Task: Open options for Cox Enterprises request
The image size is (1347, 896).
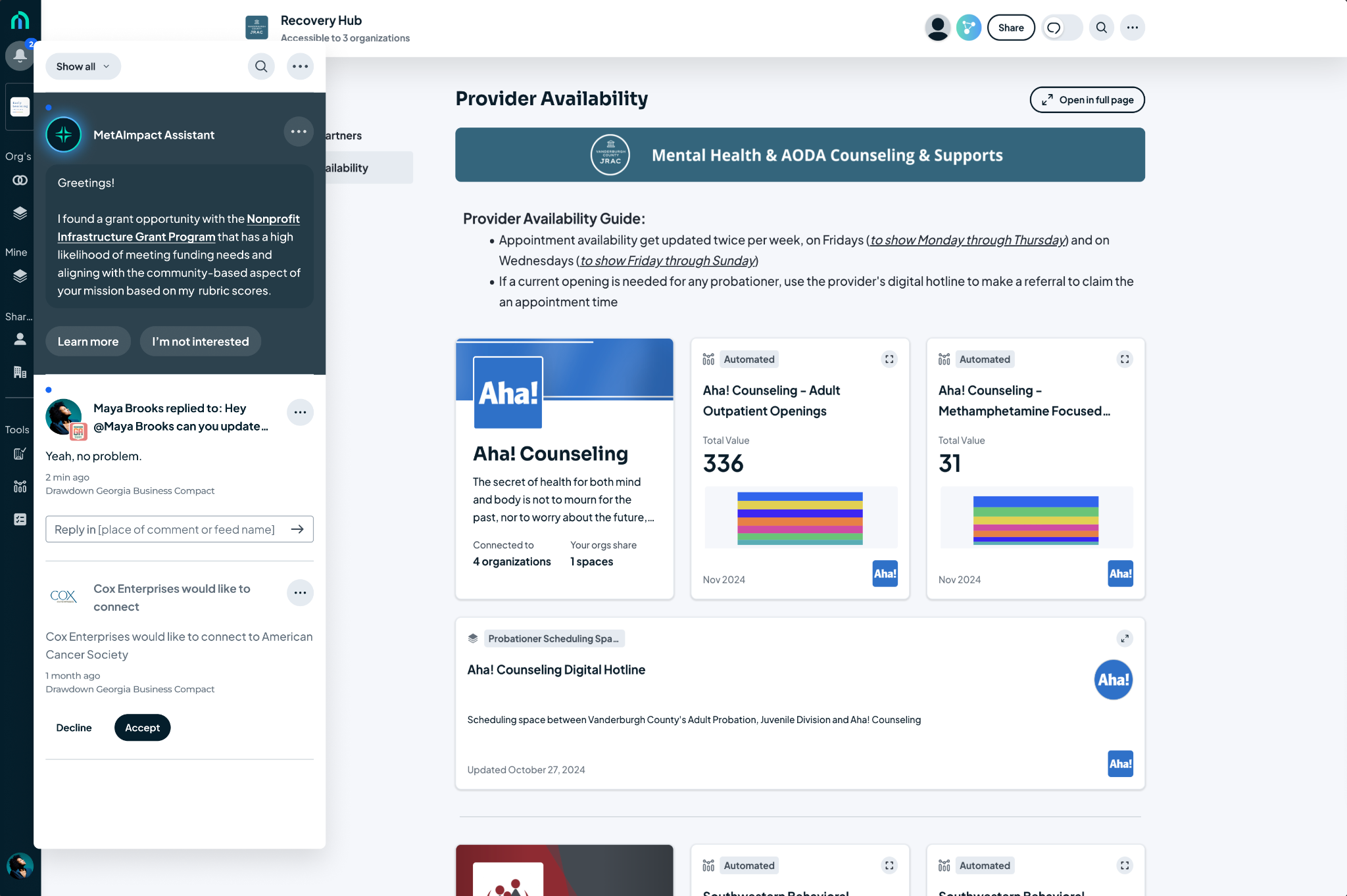Action: (300, 593)
